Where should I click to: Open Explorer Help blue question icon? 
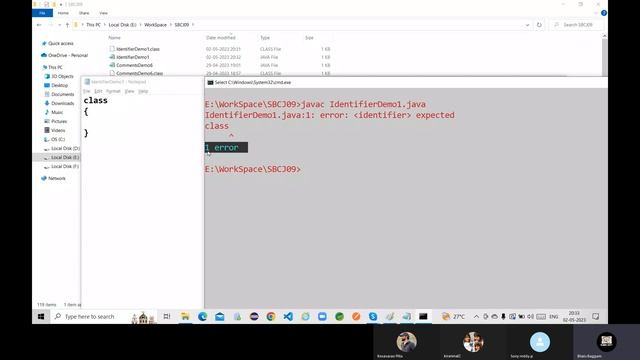604,13
